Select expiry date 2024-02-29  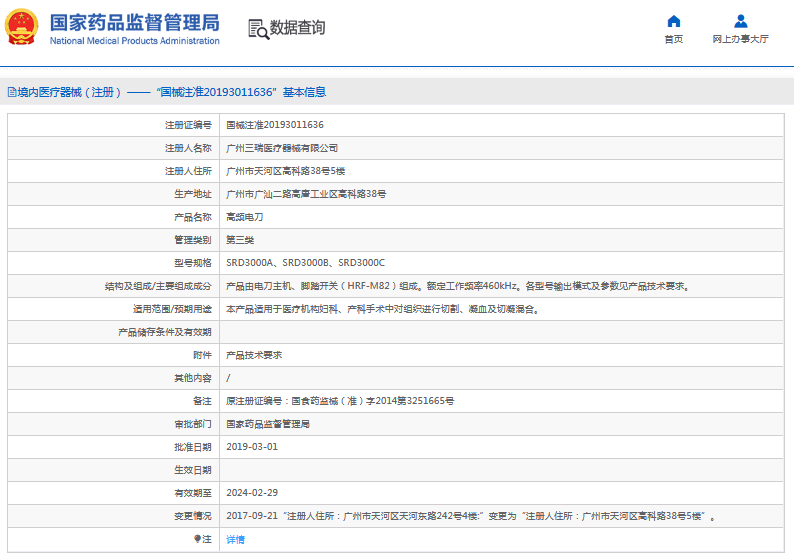[252, 493]
